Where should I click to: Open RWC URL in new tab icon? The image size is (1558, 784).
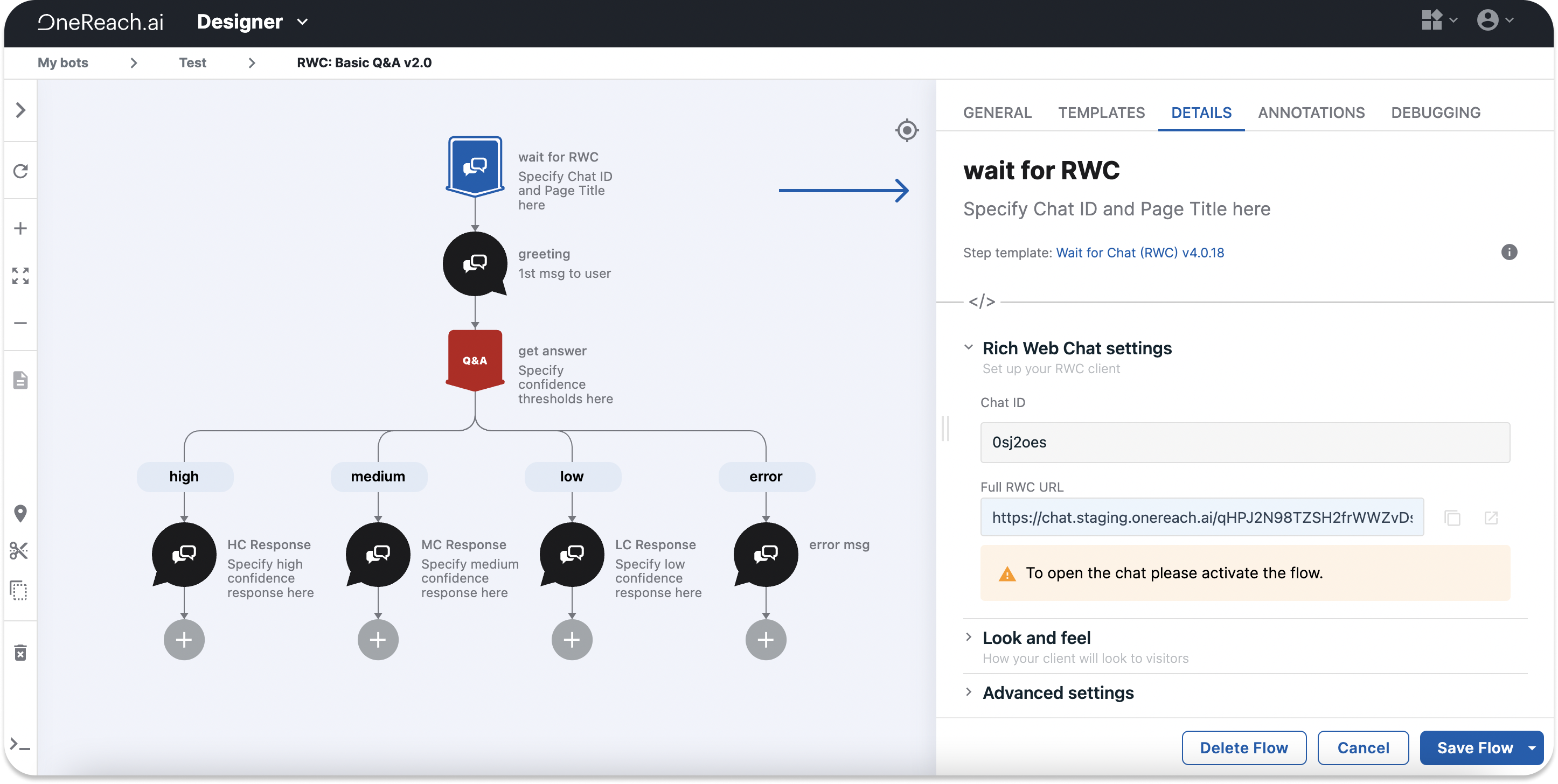(1491, 518)
